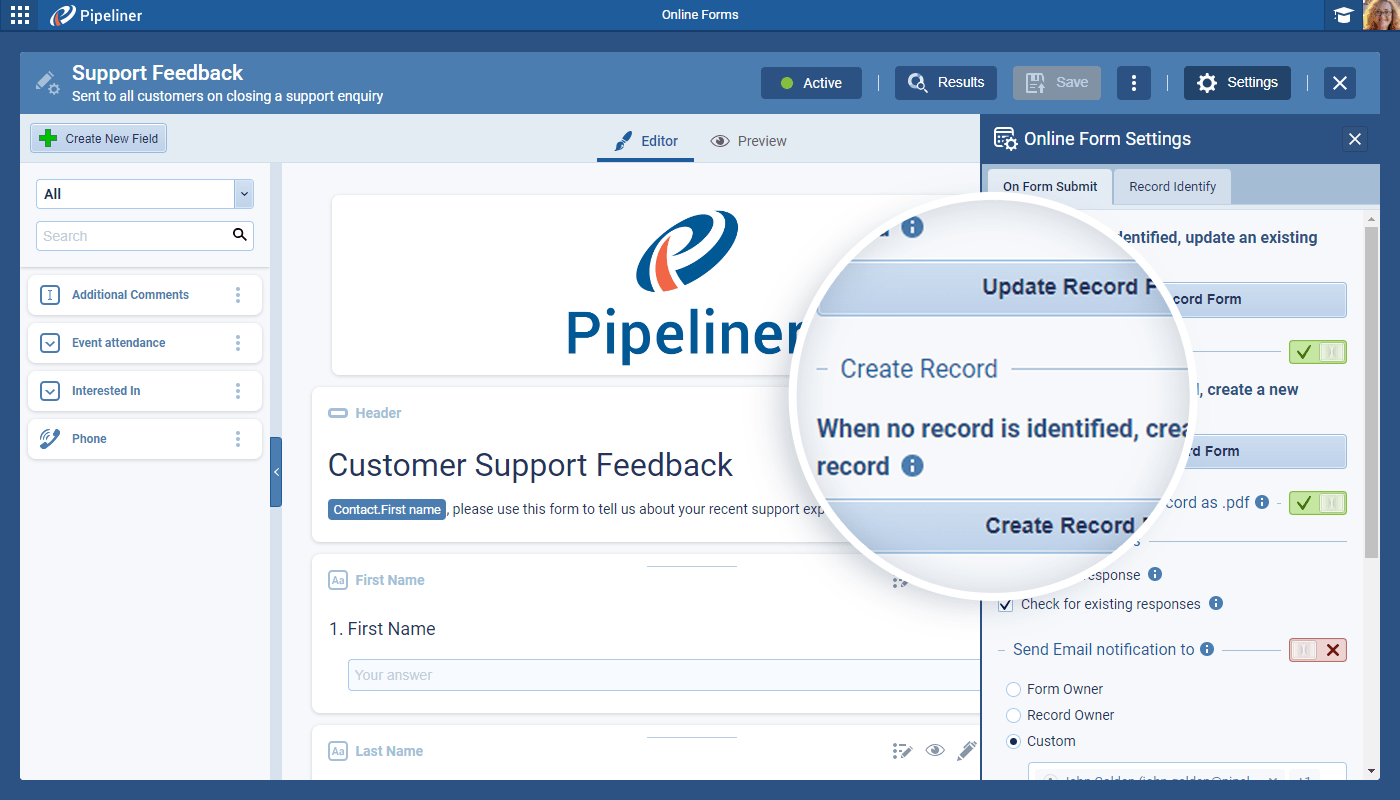Open the apps grid launcher icon
The height and width of the screenshot is (800, 1400).
[x=20, y=15]
